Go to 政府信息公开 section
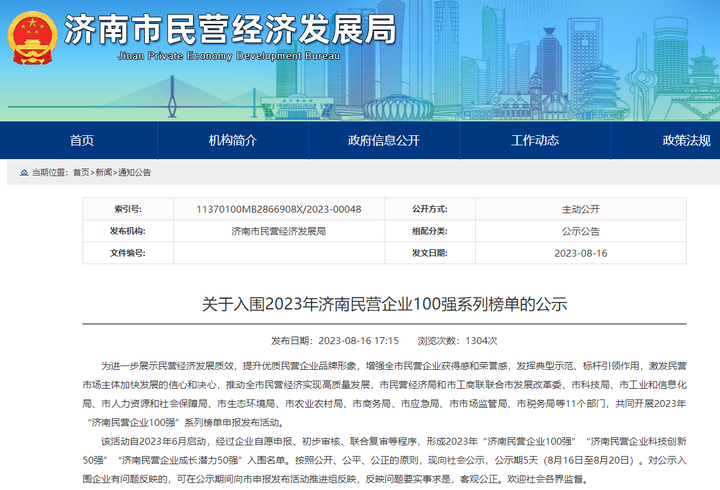Image resolution: width=720 pixels, height=490 pixels. (384, 141)
